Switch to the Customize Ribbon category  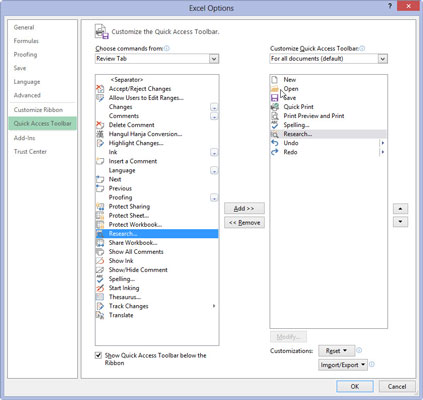click(x=38, y=110)
